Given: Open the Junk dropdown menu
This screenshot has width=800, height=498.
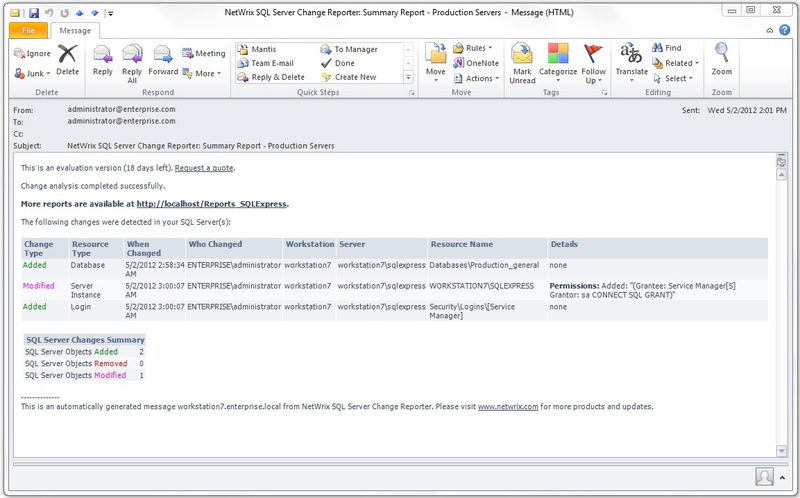Looking at the screenshot, I should coord(32,73).
